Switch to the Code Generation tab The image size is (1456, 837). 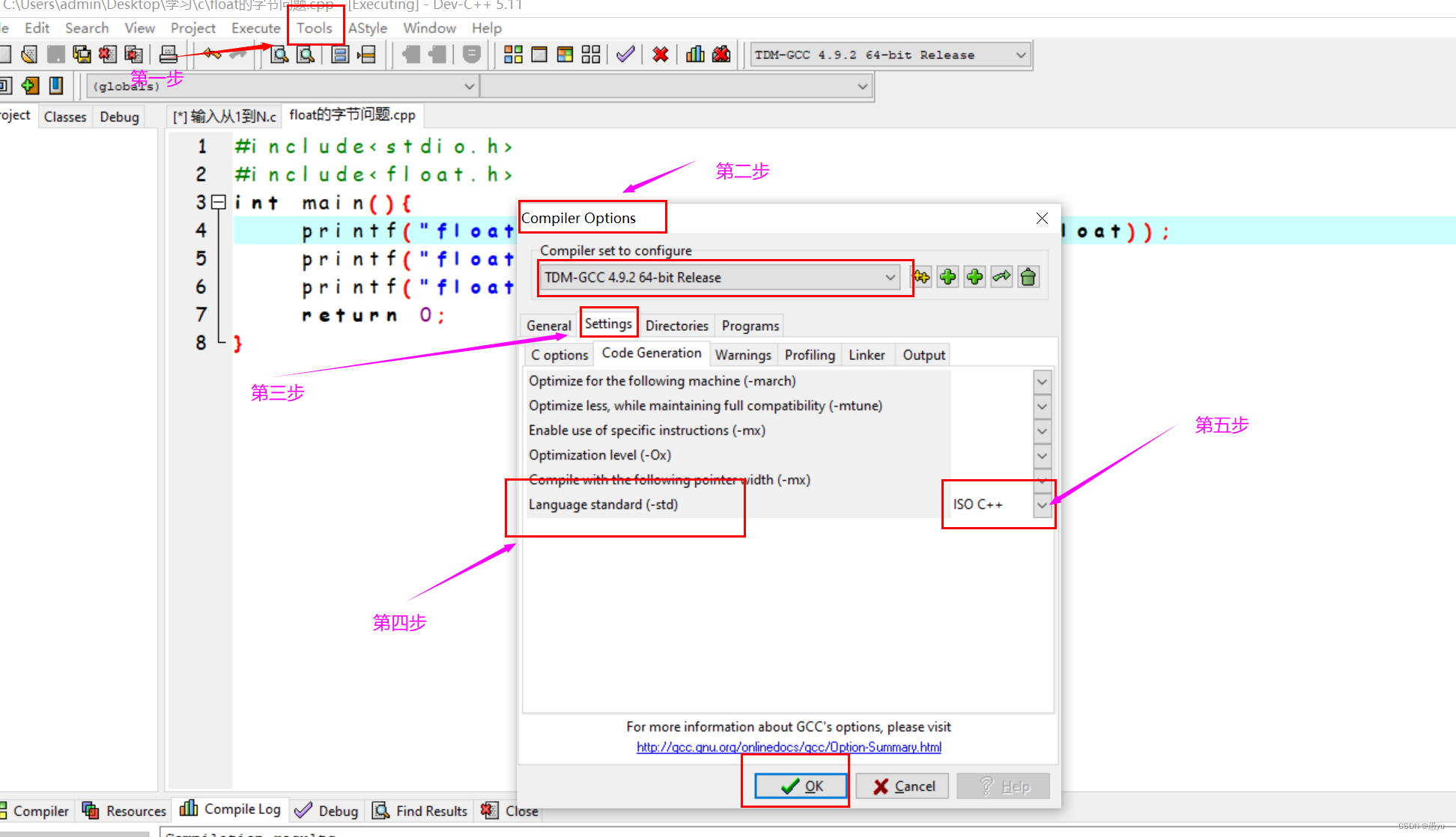(652, 353)
